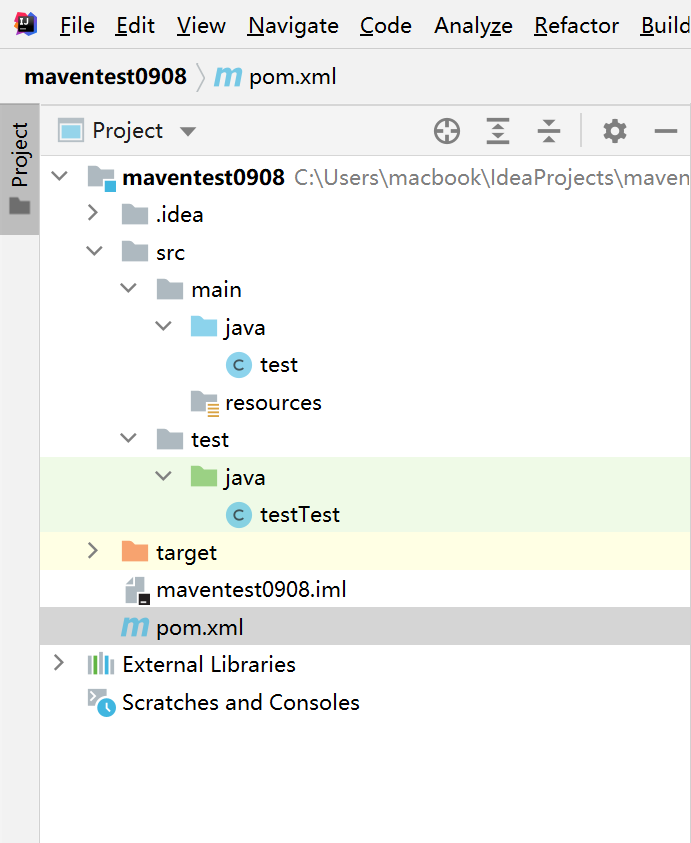The width and height of the screenshot is (691, 843).
Task: Click pom.xml in the breadcrumb bar
Action: point(293,76)
